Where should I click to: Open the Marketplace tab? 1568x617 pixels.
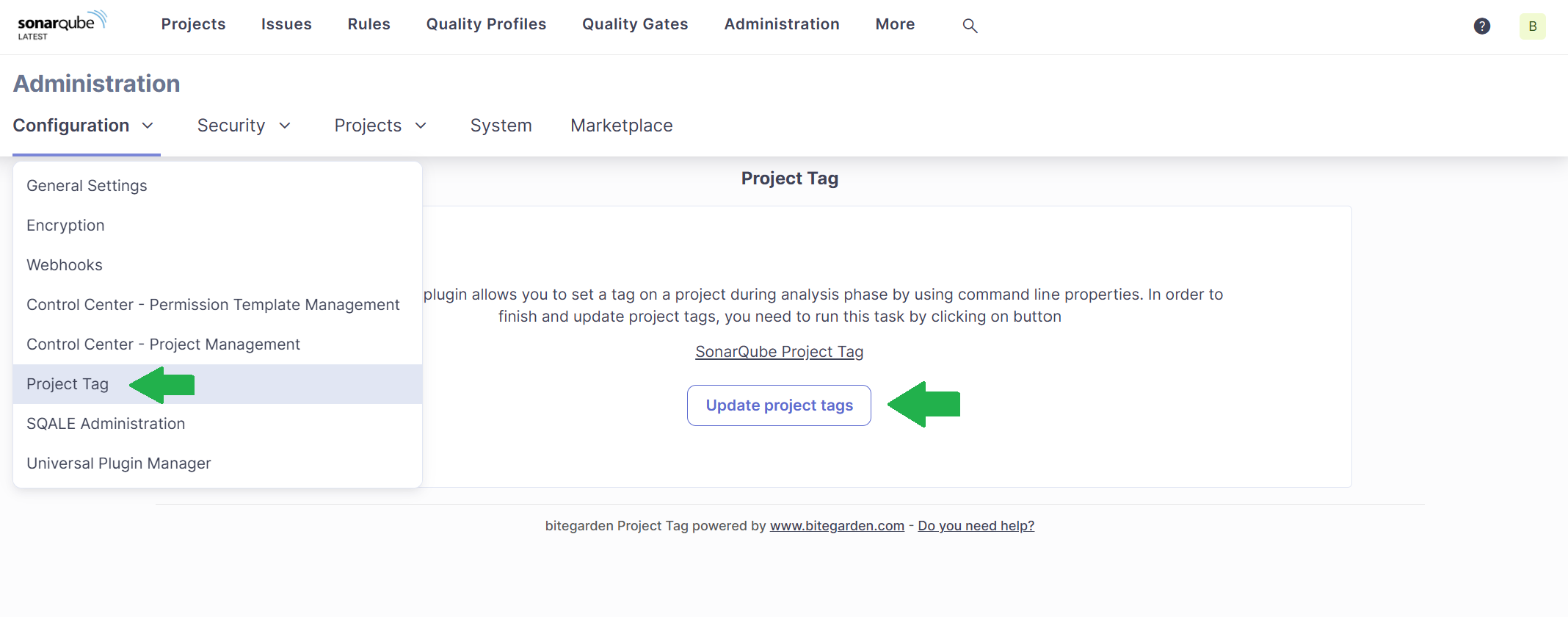[x=621, y=126]
